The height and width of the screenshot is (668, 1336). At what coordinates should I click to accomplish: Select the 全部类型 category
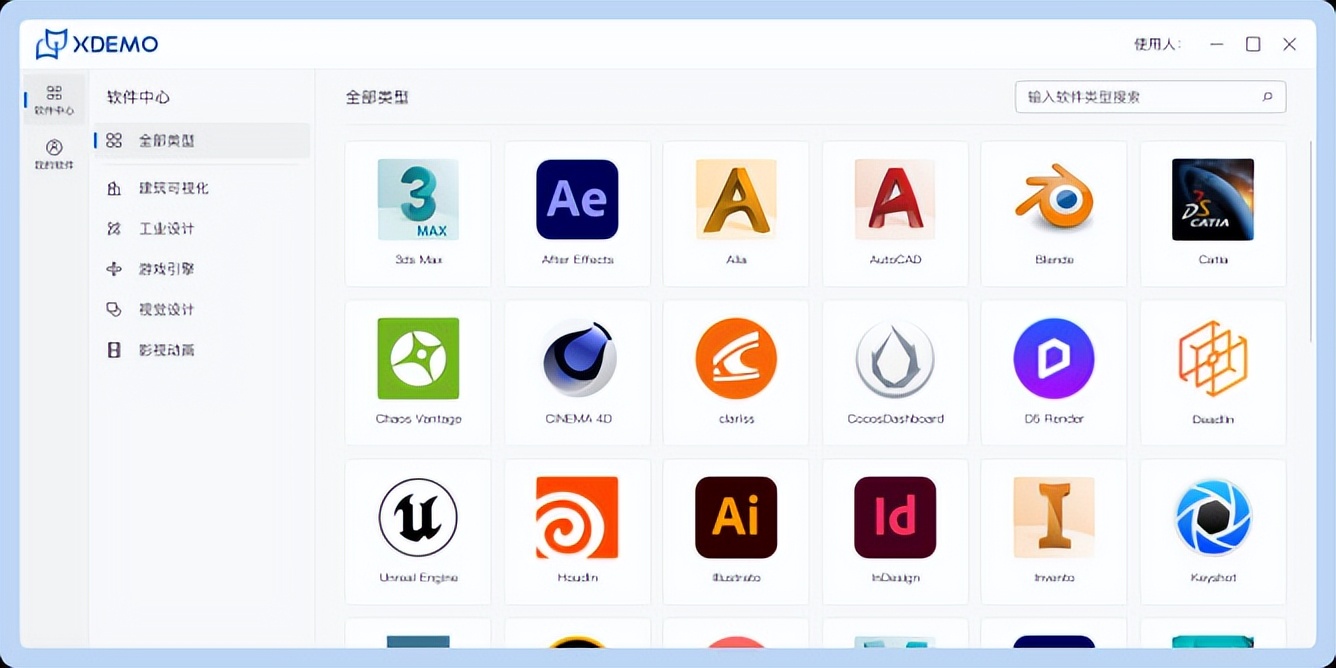point(202,141)
